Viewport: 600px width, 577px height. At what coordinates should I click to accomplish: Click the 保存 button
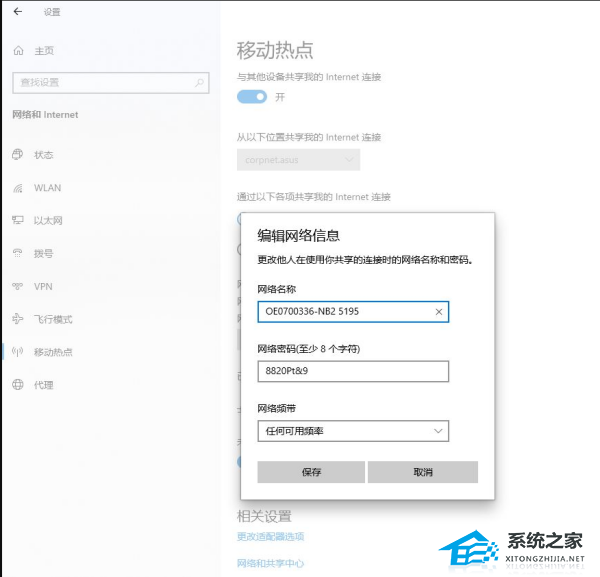click(x=311, y=472)
